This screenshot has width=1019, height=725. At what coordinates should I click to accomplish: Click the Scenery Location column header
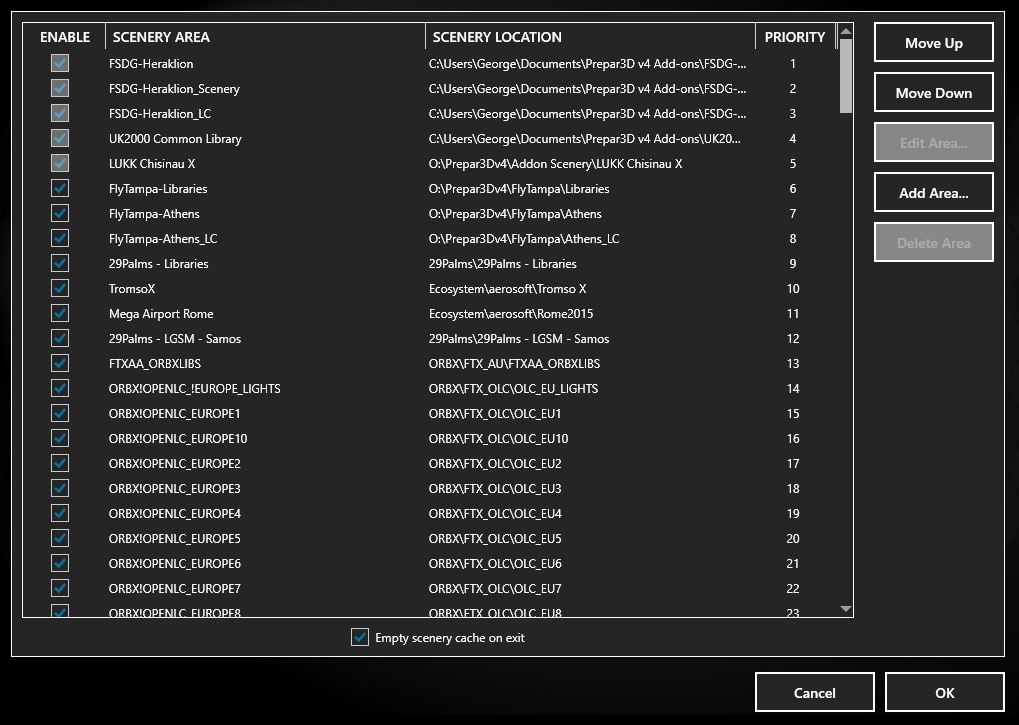(590, 37)
